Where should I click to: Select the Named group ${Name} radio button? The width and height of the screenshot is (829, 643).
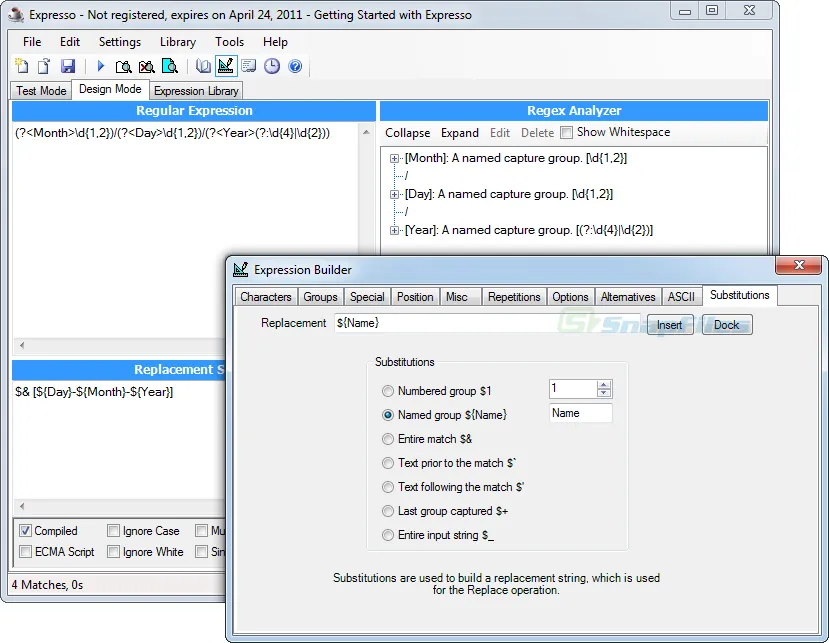(388, 415)
